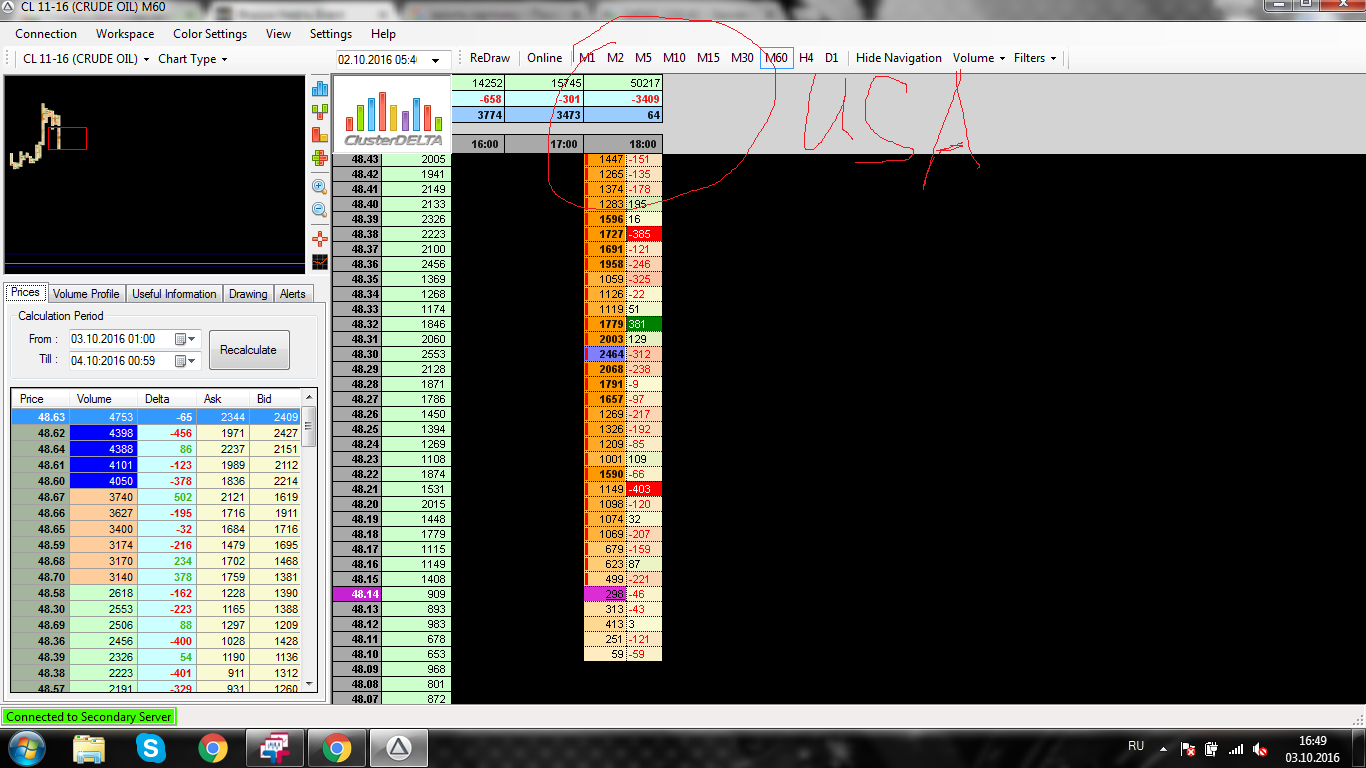The image size is (1366, 768).
Task: Switch to M1 timeframe
Action: coord(587,58)
